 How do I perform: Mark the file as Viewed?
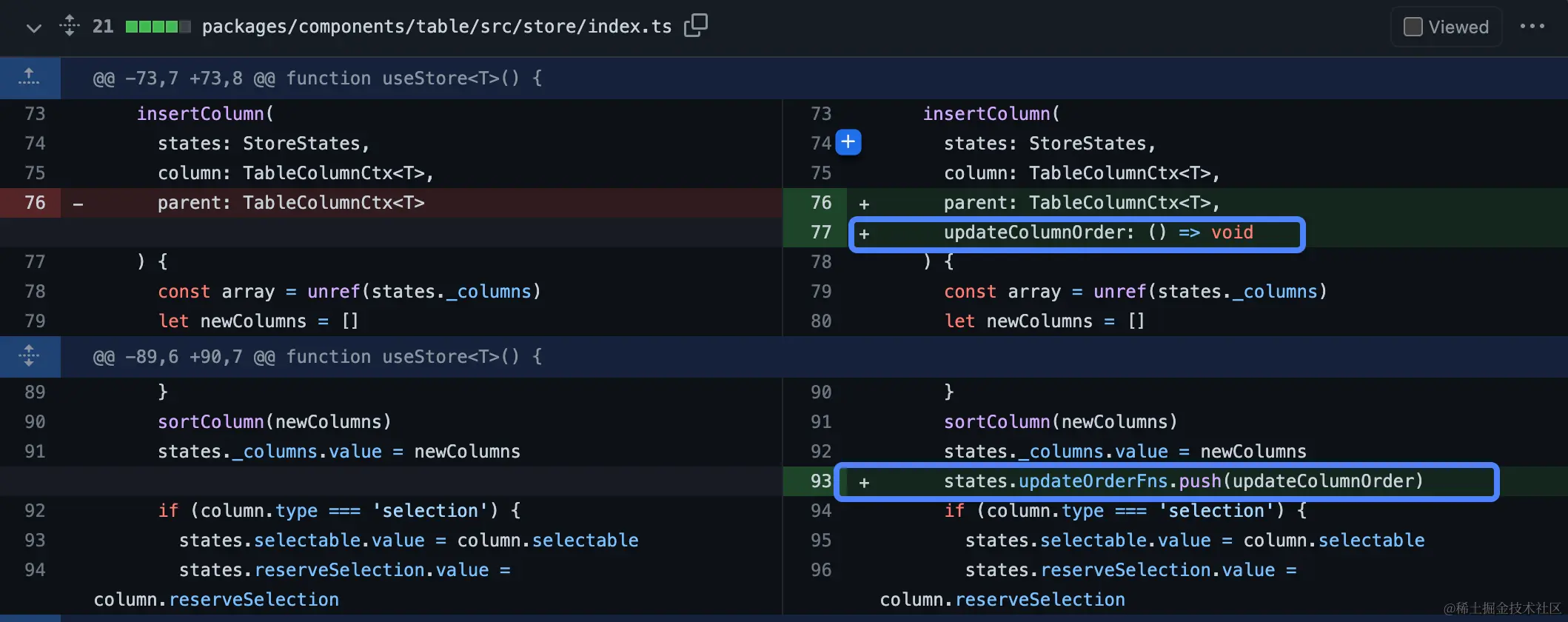(1413, 27)
